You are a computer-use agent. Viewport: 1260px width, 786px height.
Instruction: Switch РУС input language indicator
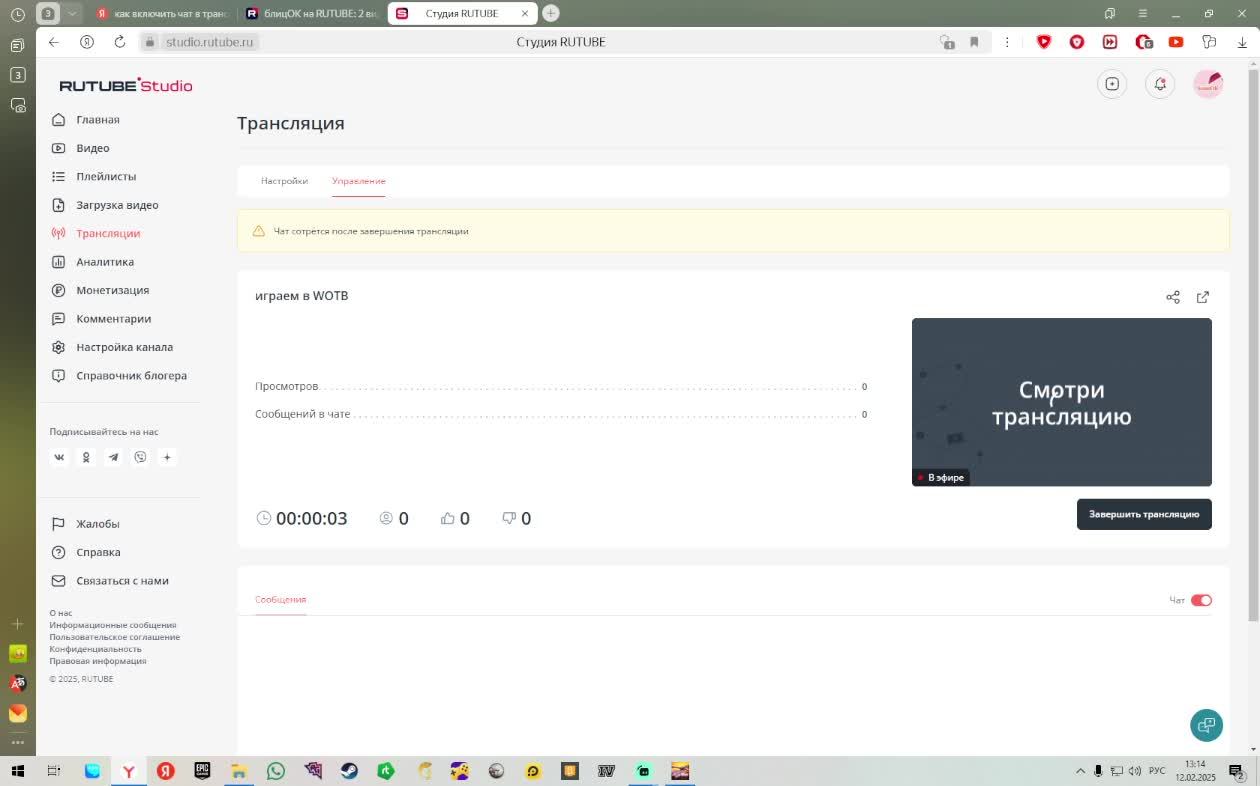pos(1157,771)
